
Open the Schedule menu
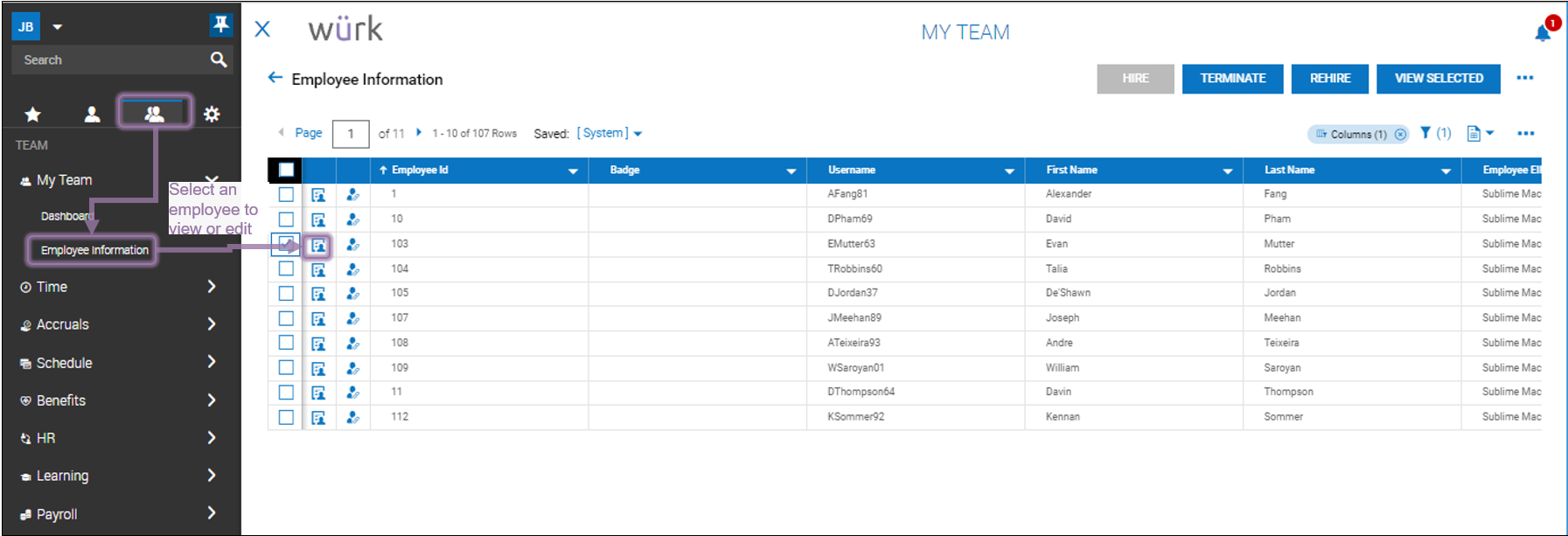(x=64, y=363)
